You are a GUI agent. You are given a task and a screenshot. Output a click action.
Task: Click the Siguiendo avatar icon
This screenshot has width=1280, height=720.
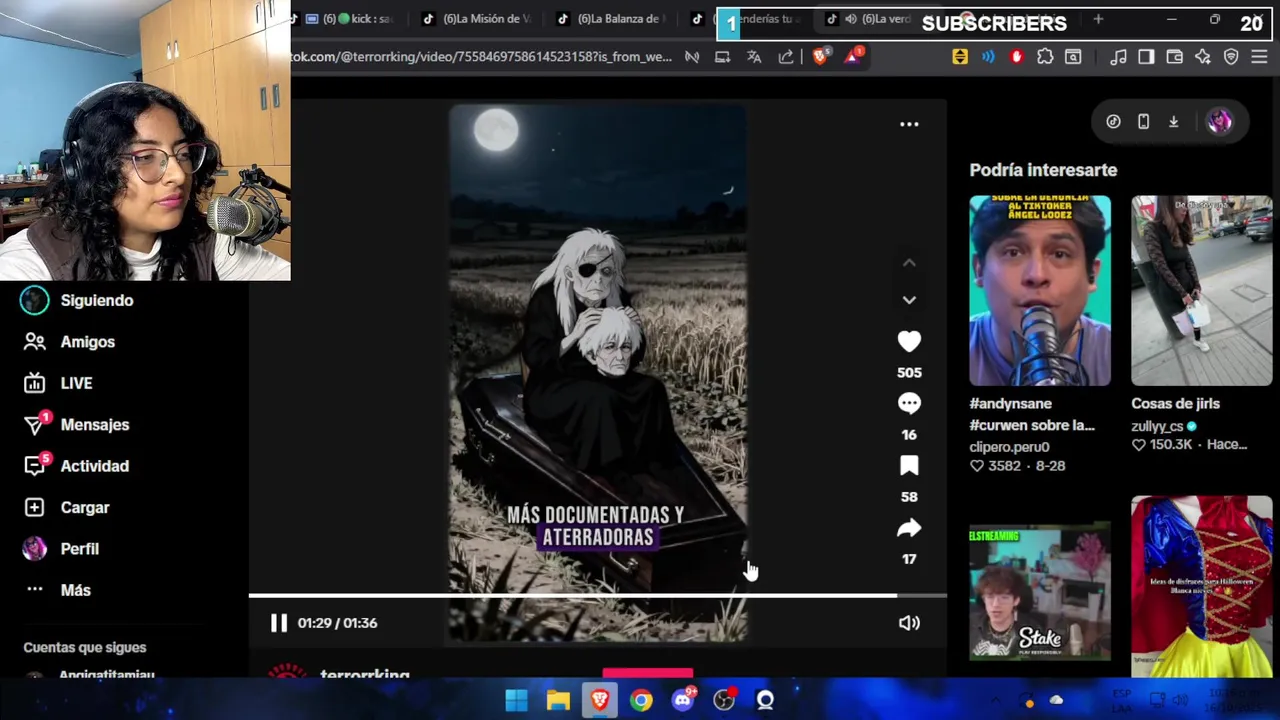tap(34, 300)
